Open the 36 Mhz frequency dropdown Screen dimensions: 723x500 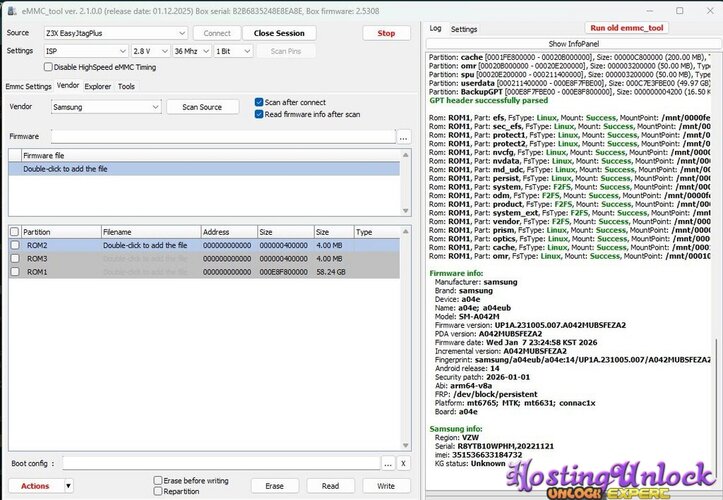click(x=191, y=50)
